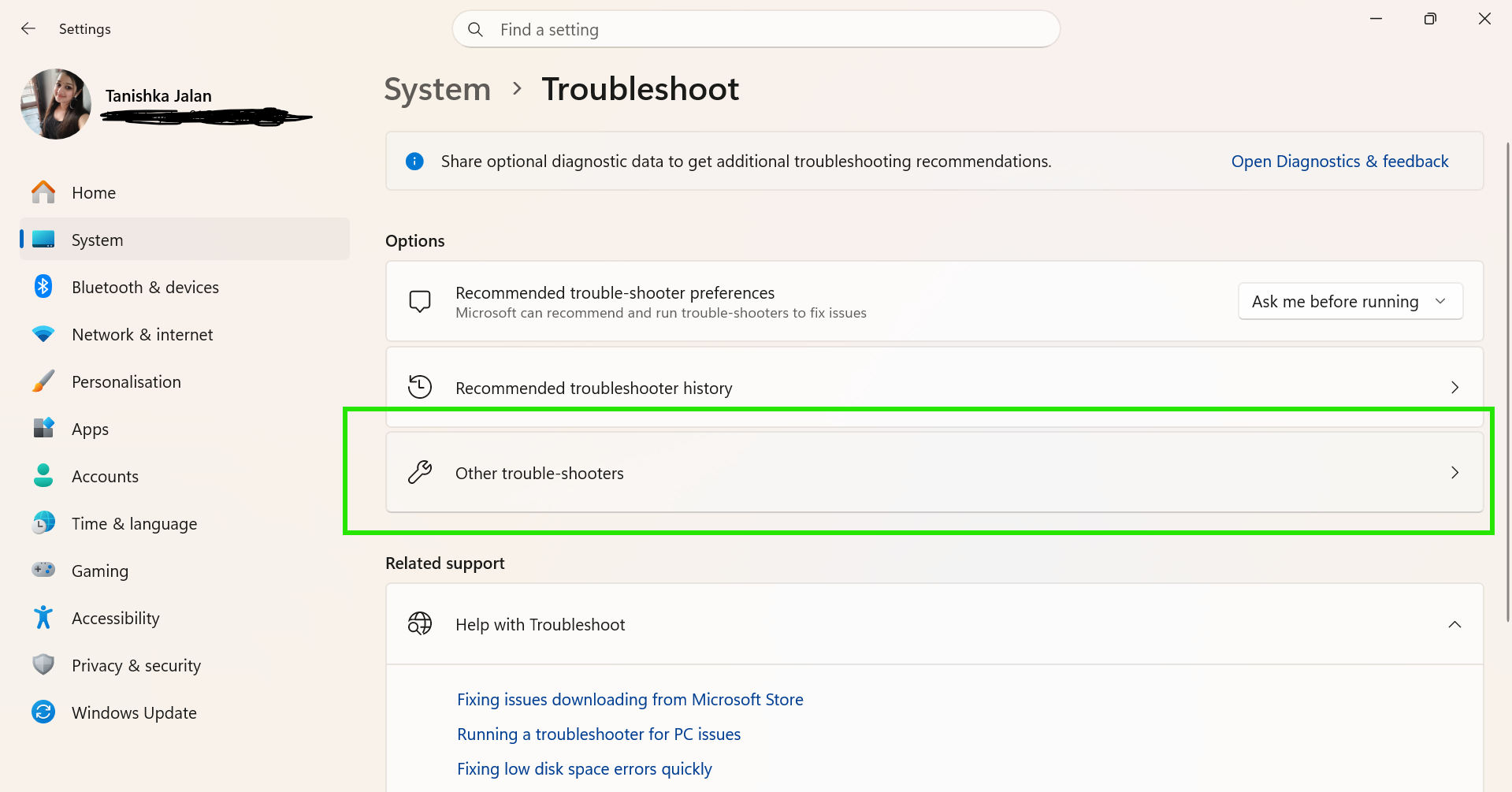Open Privacy & security settings

coord(184,665)
